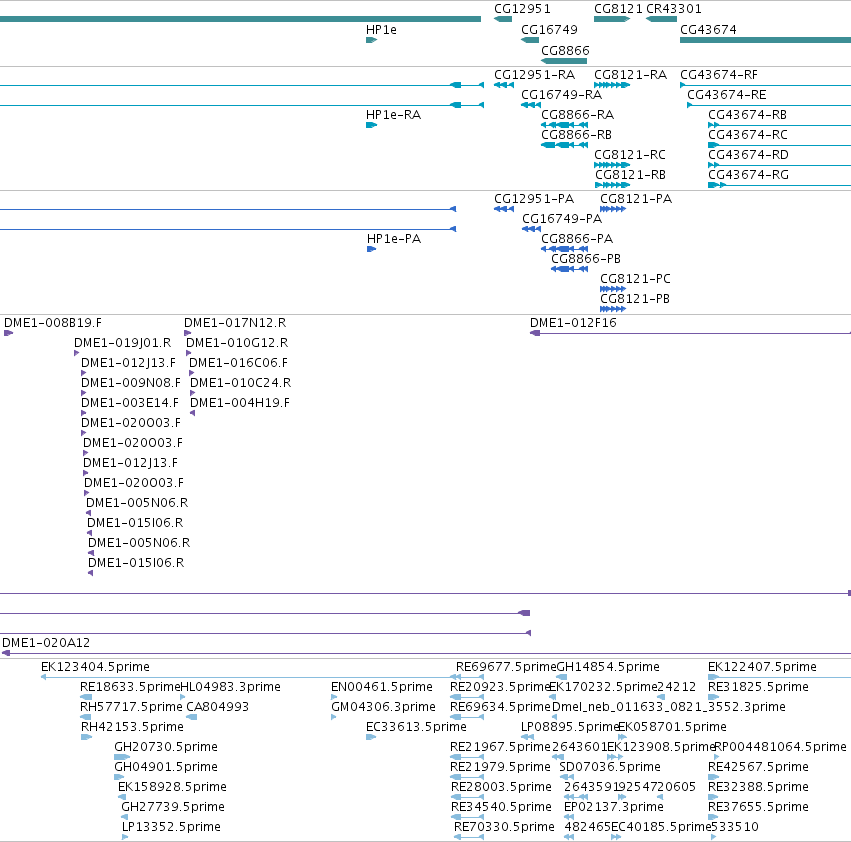
Task: Click the DME1-019J01.R clone label
Action: coord(123,343)
